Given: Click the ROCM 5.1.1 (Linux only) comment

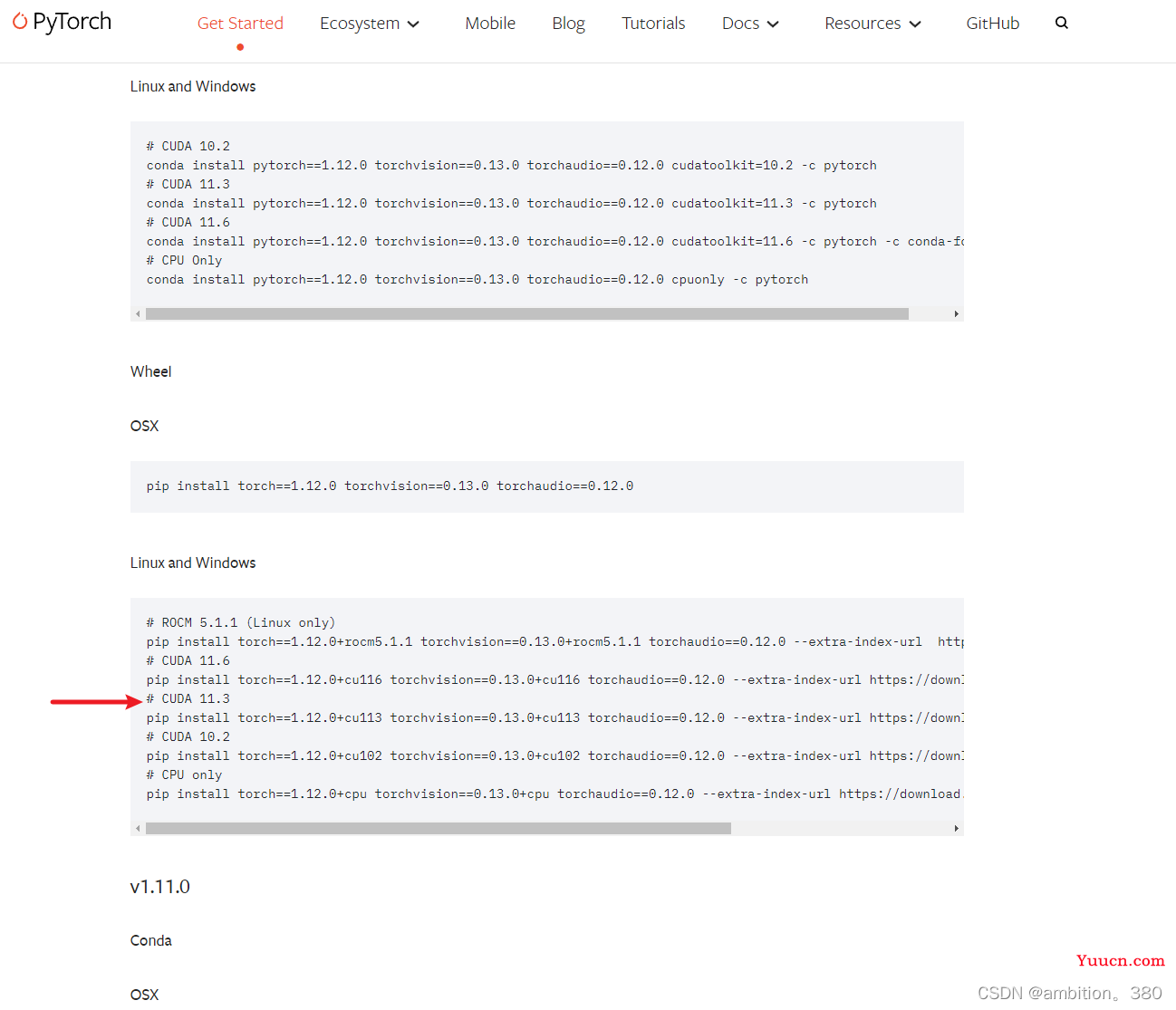Looking at the screenshot, I should point(241,623).
